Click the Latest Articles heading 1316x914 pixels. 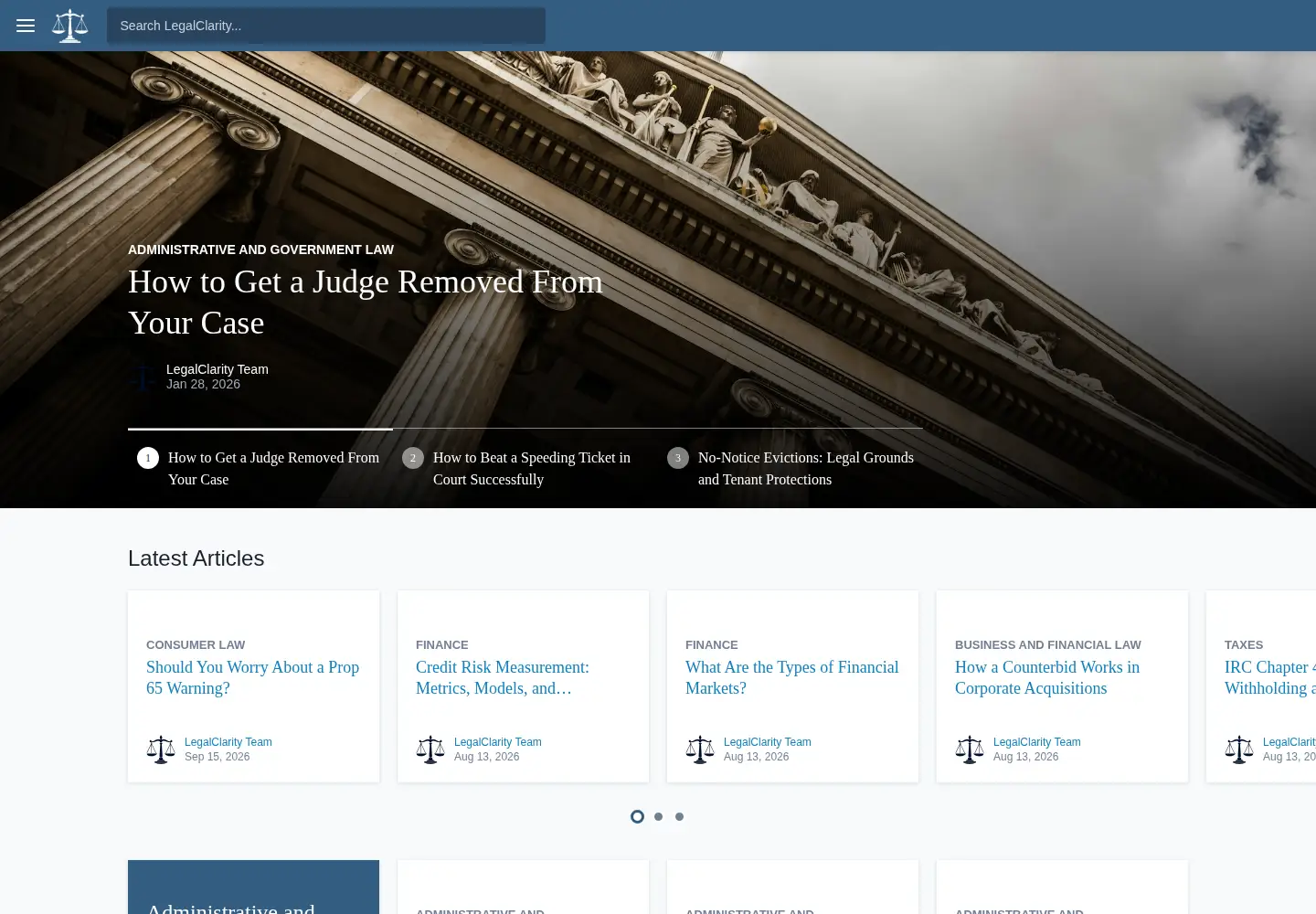tap(196, 558)
